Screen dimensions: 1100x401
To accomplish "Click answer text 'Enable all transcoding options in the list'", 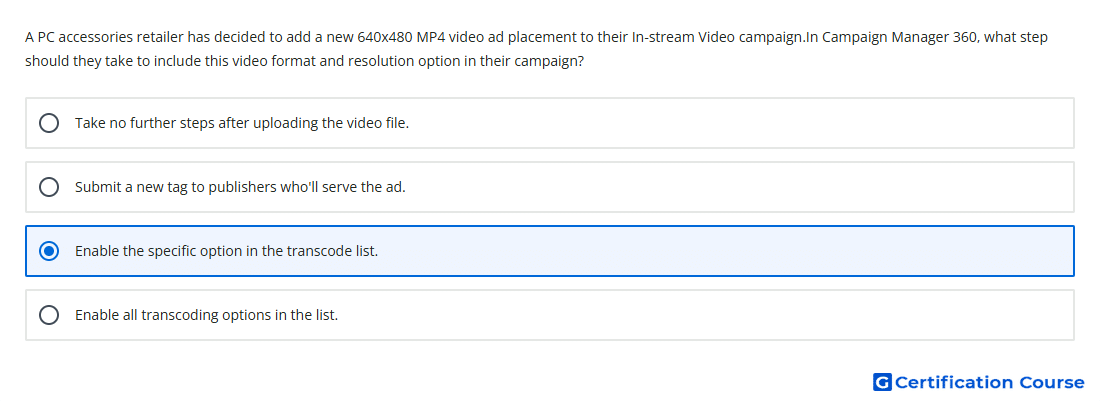I will tap(206, 315).
